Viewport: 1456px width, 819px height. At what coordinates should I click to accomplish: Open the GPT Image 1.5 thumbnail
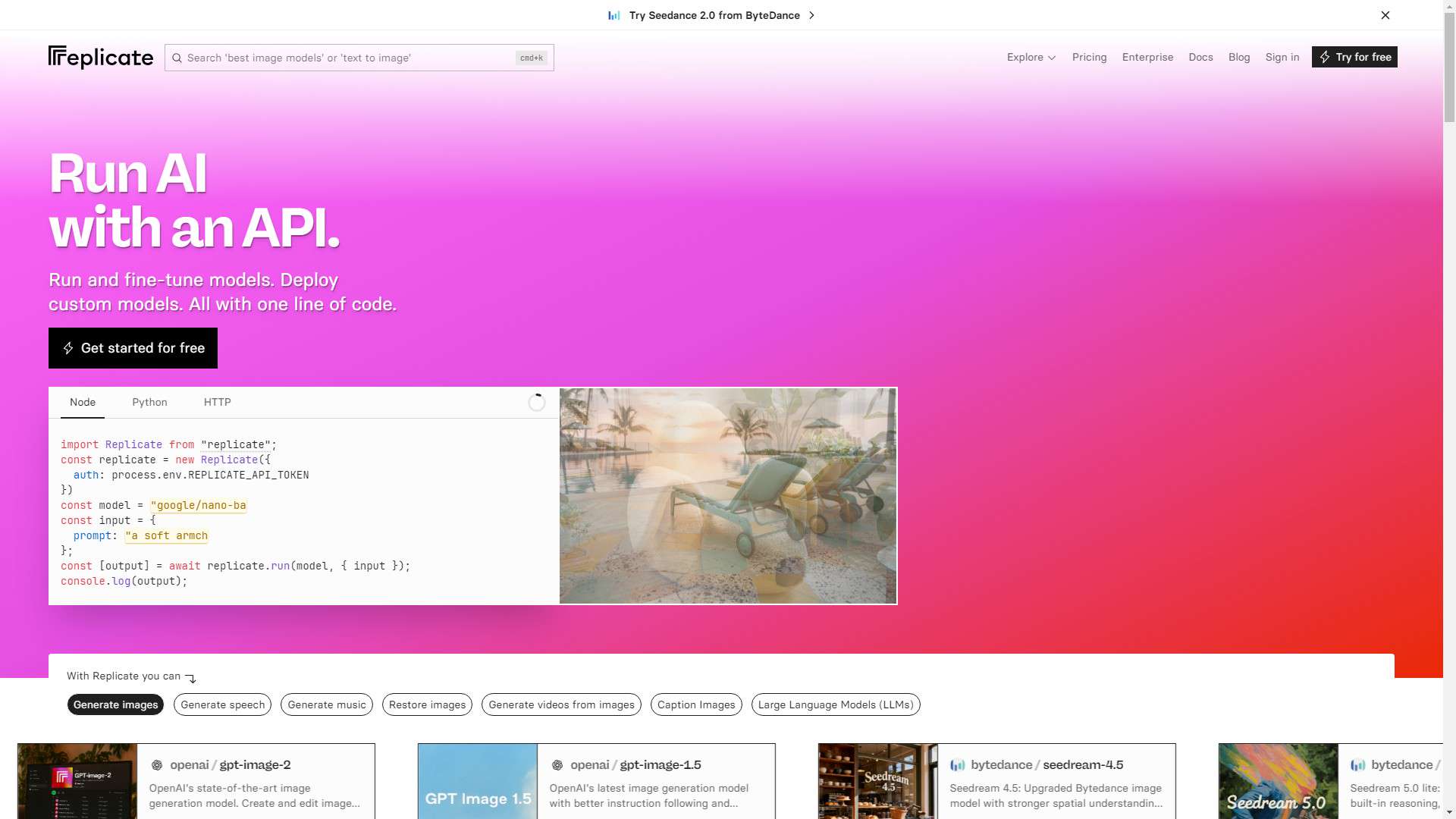(478, 781)
